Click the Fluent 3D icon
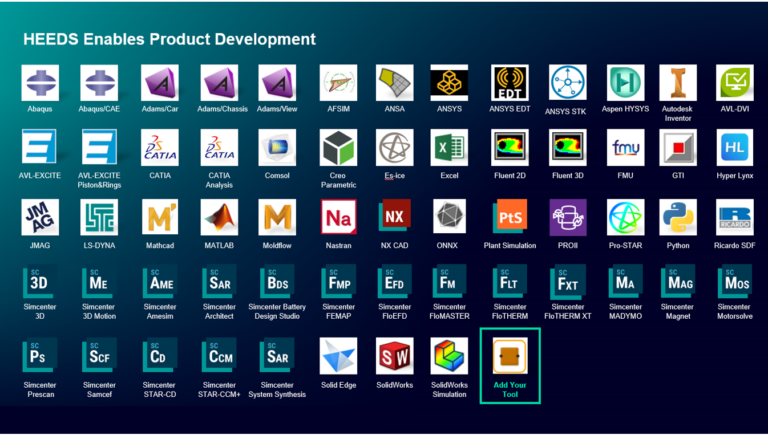Viewport: 768px width, 435px height. pyautogui.click(x=567, y=148)
